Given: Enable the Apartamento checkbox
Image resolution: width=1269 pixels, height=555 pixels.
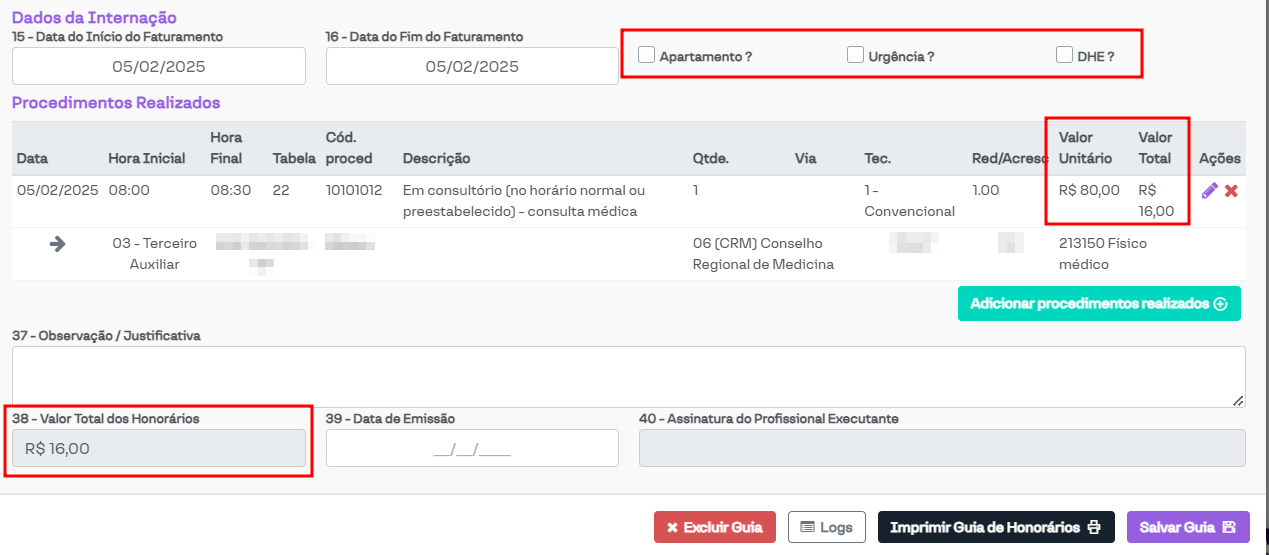Looking at the screenshot, I should (x=647, y=55).
